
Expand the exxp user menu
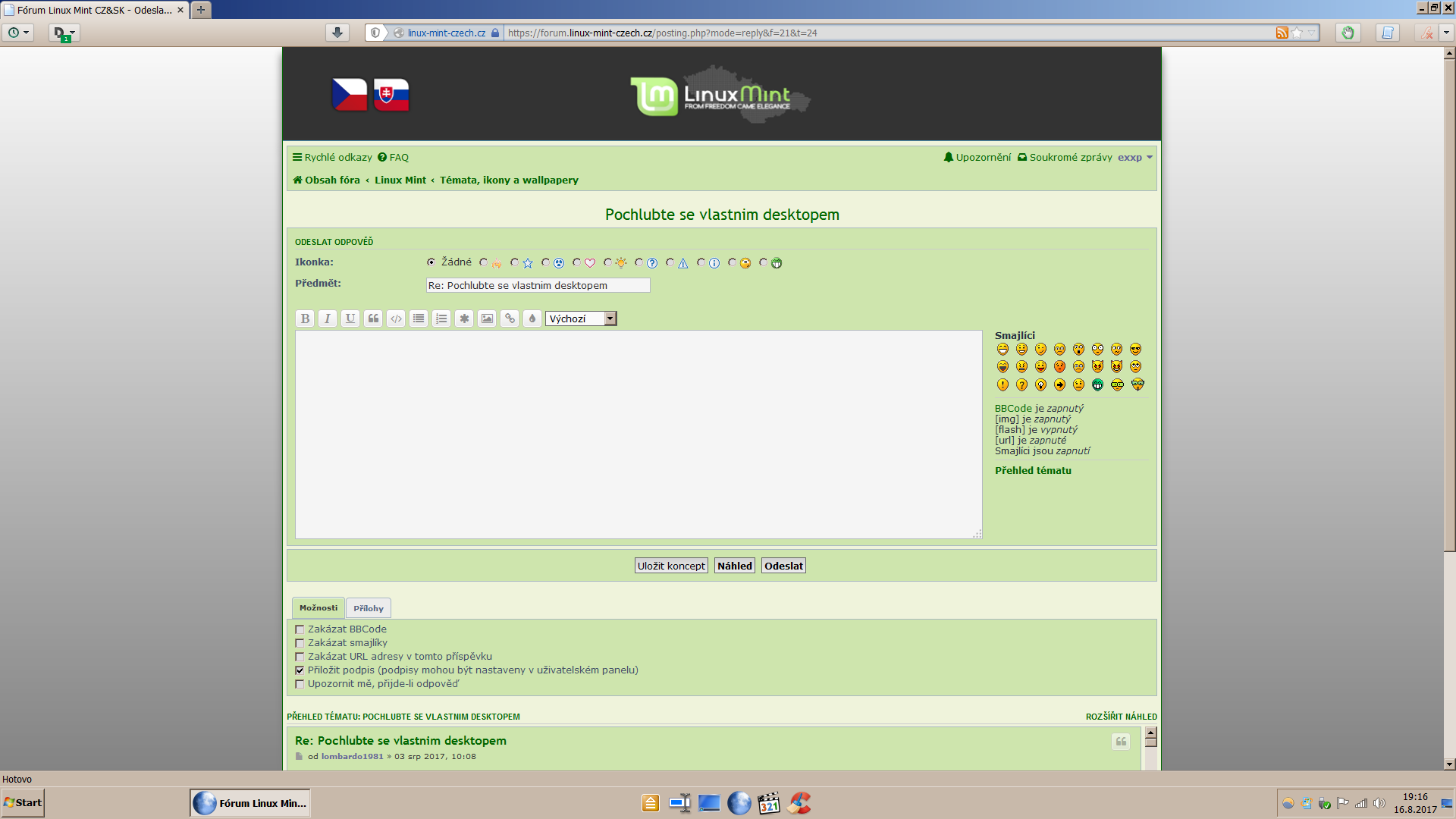pyautogui.click(x=1134, y=158)
